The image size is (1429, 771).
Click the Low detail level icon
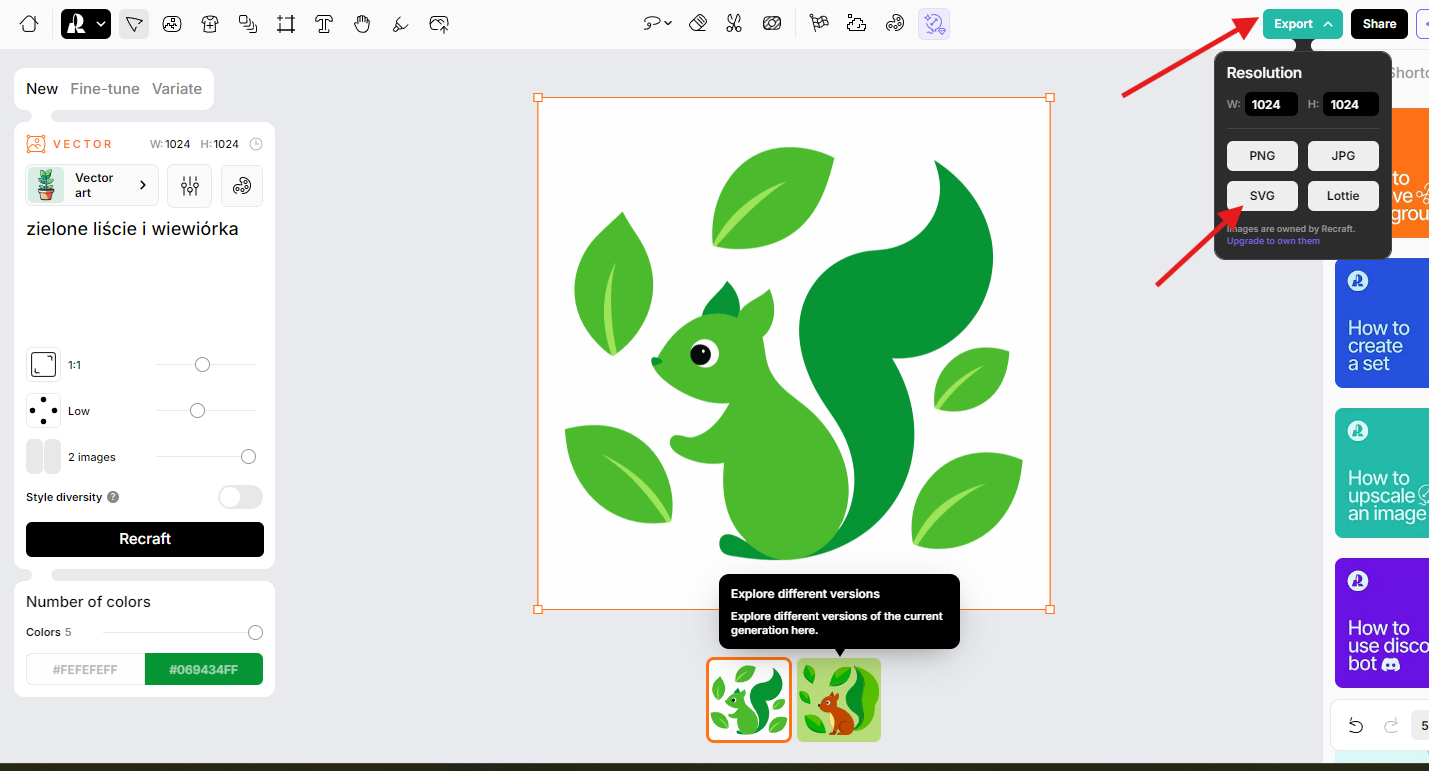click(43, 411)
